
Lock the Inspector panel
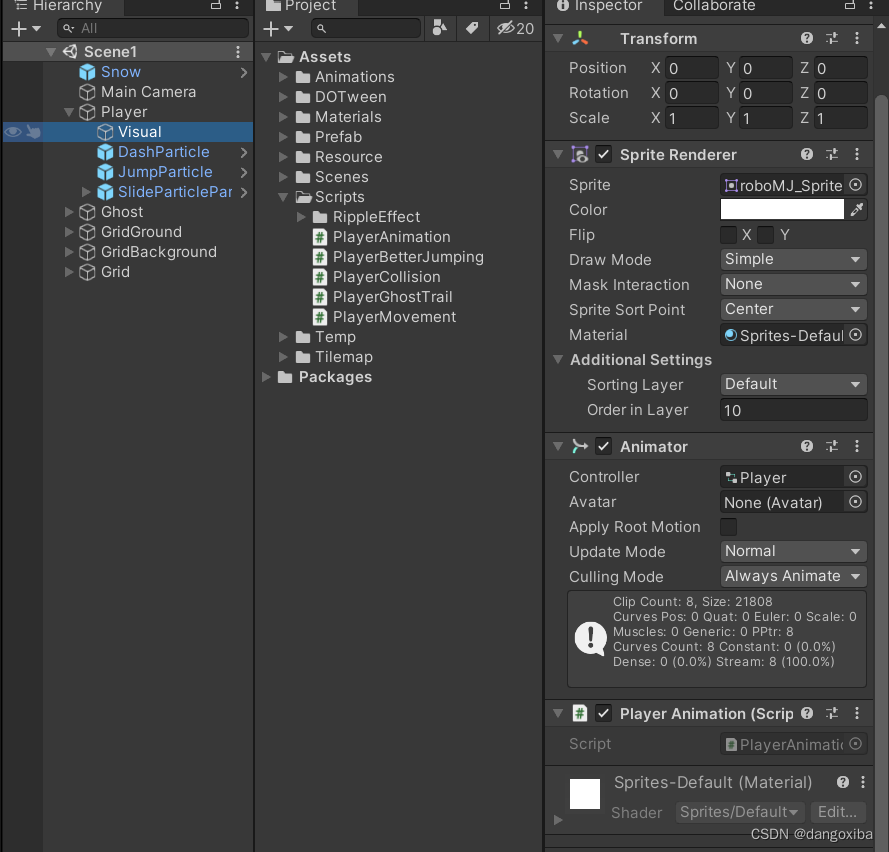tap(850, 6)
